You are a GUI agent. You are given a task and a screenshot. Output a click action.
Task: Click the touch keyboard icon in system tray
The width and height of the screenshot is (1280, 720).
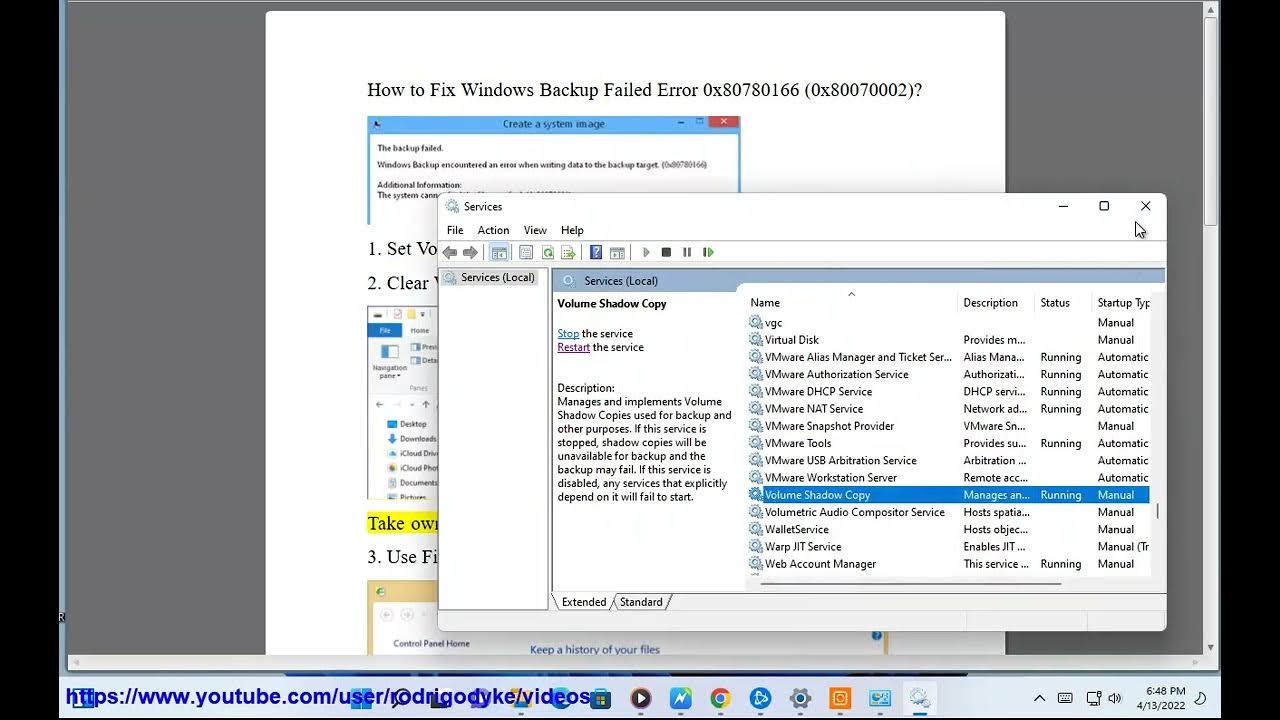coord(1065,698)
